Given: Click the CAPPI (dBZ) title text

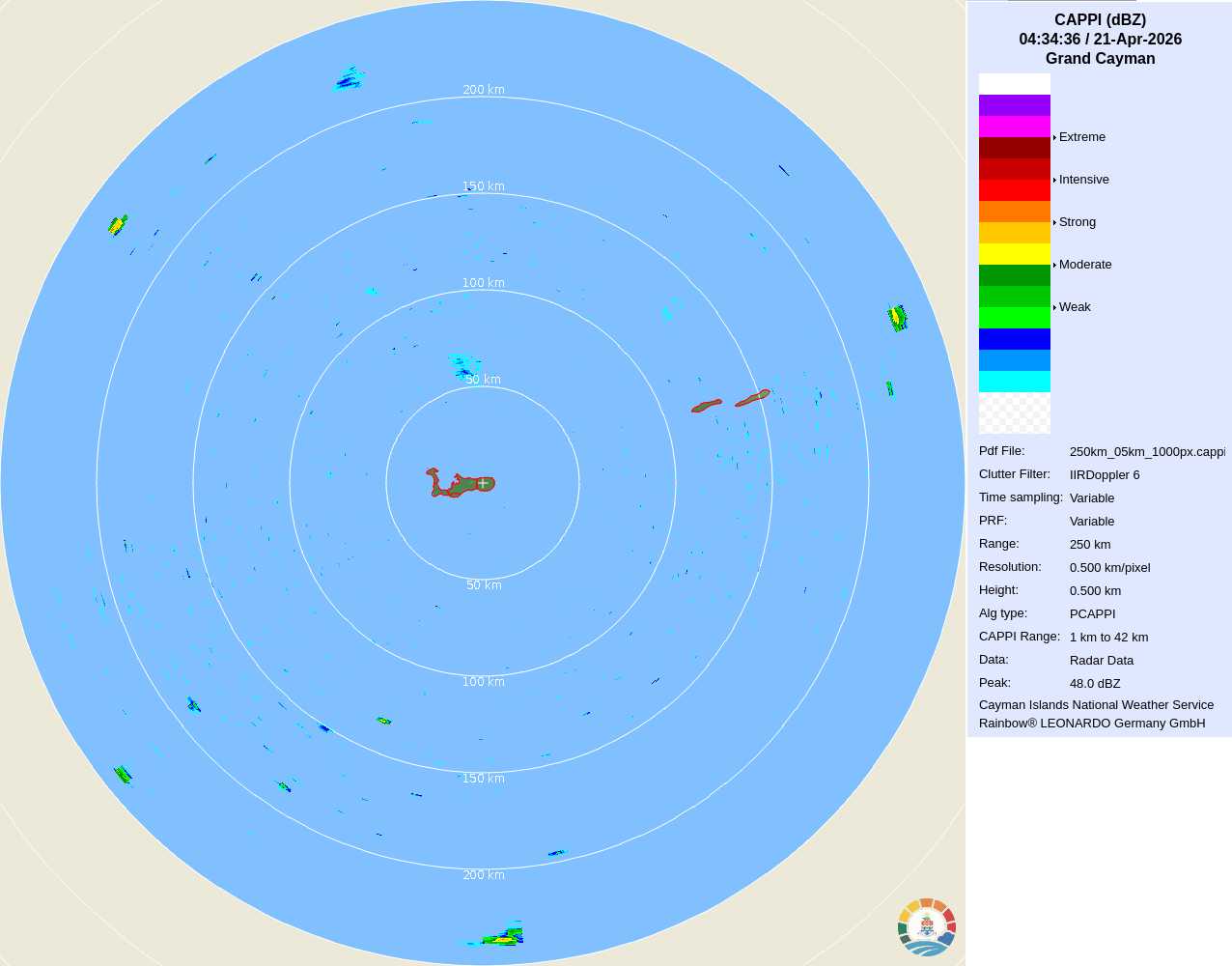Looking at the screenshot, I should (1100, 20).
